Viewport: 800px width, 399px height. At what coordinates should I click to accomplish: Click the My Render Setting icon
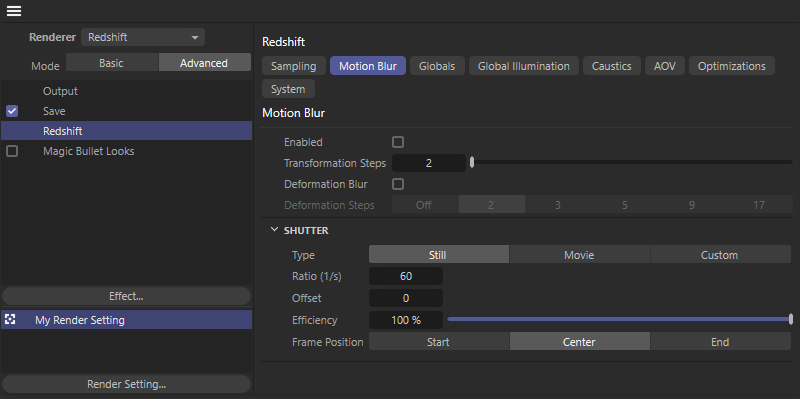click(x=10, y=319)
